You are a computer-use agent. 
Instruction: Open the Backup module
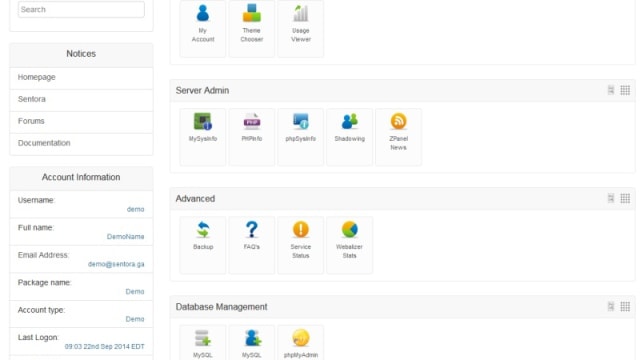202,245
